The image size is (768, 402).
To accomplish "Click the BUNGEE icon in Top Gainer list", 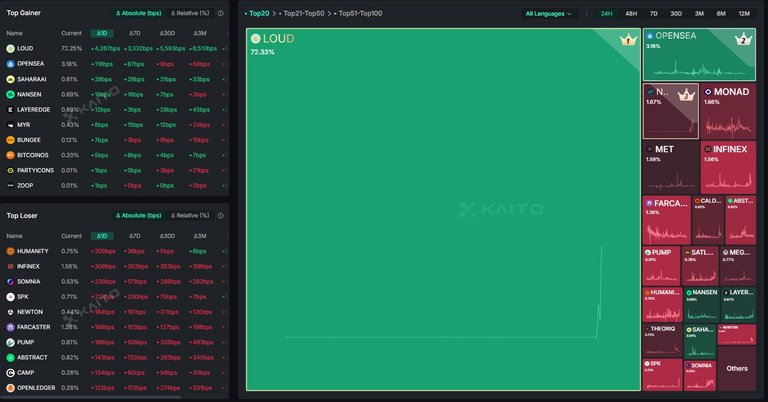I will click(10, 140).
